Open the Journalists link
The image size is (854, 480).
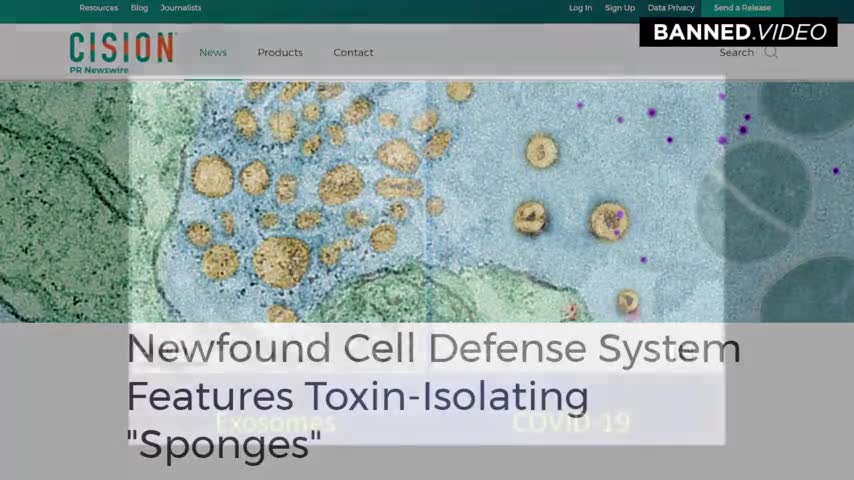point(181,8)
